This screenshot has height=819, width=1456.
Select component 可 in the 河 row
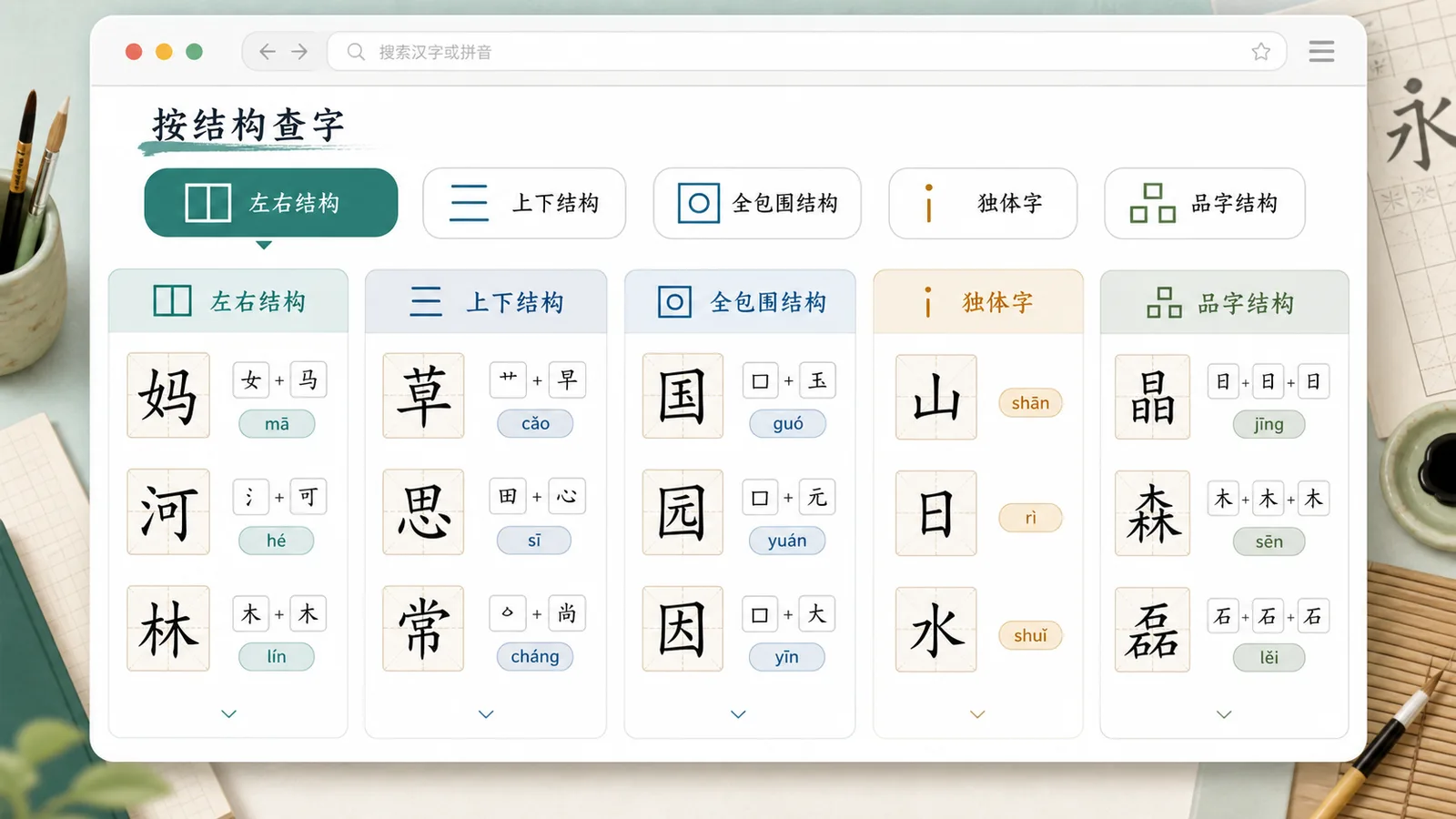coord(308,497)
